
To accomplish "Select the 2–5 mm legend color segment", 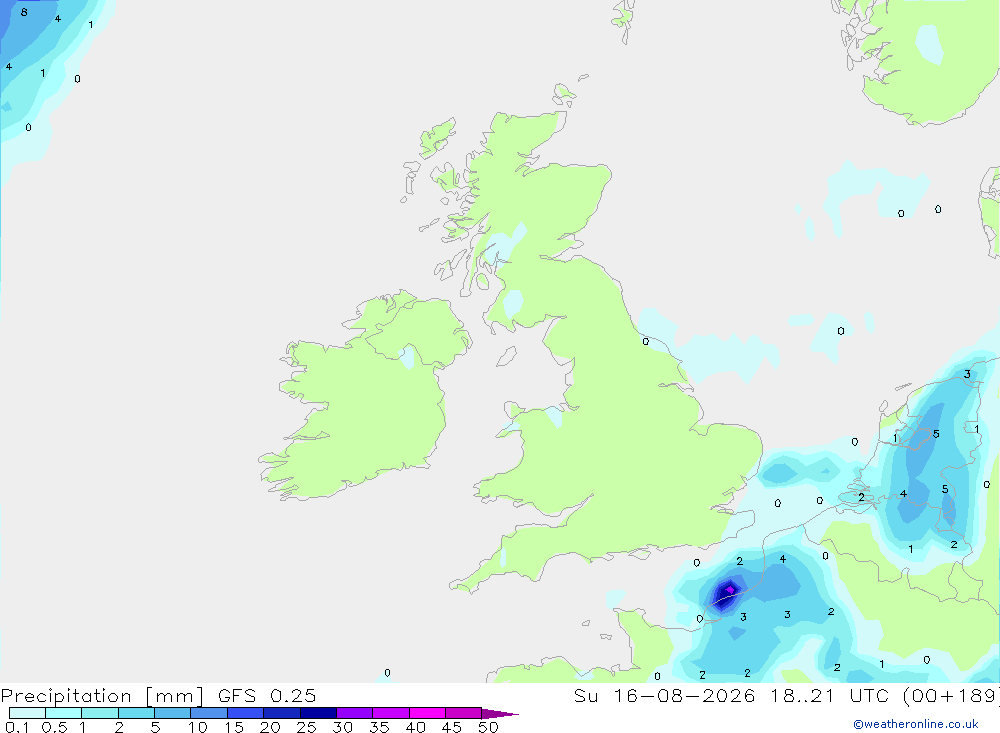I will (136, 713).
